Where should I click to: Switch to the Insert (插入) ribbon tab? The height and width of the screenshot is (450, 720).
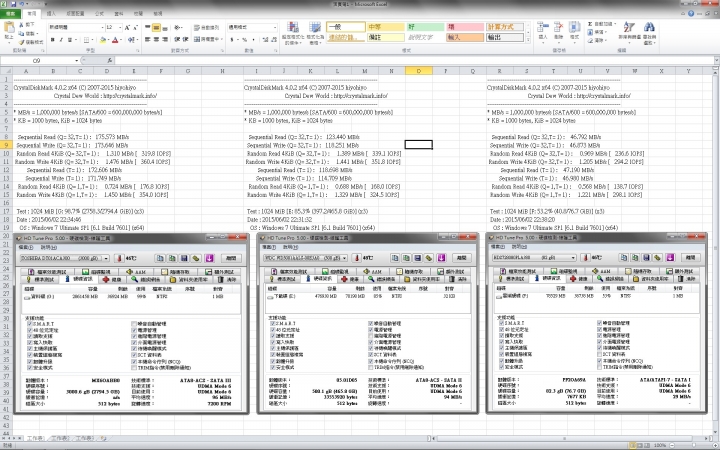(x=51, y=14)
